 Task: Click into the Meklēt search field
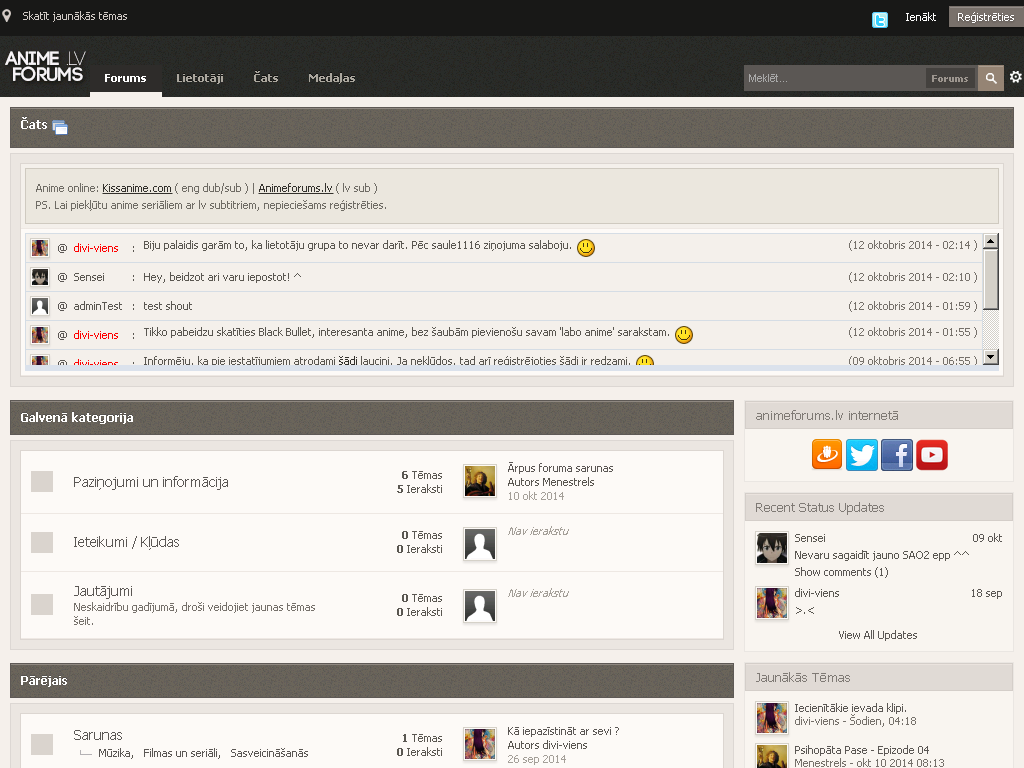(833, 78)
